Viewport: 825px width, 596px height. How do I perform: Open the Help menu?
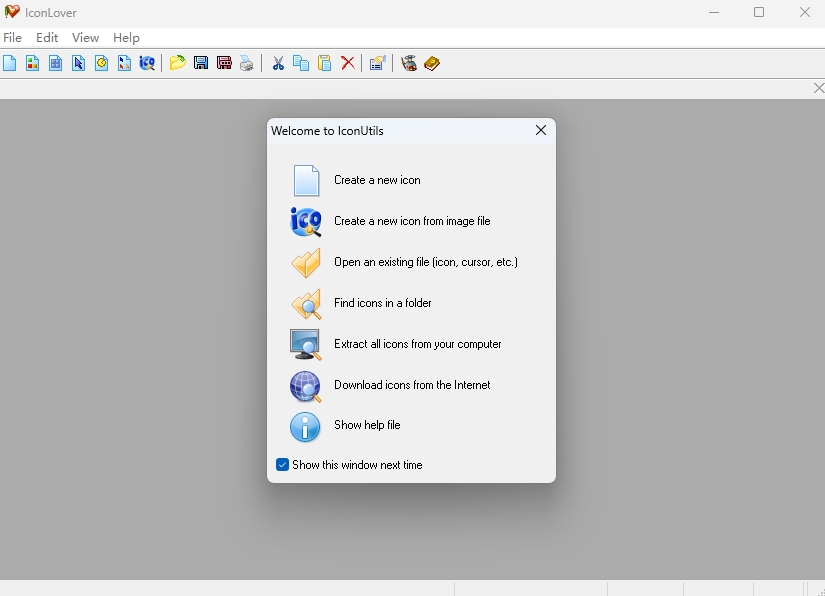(126, 38)
